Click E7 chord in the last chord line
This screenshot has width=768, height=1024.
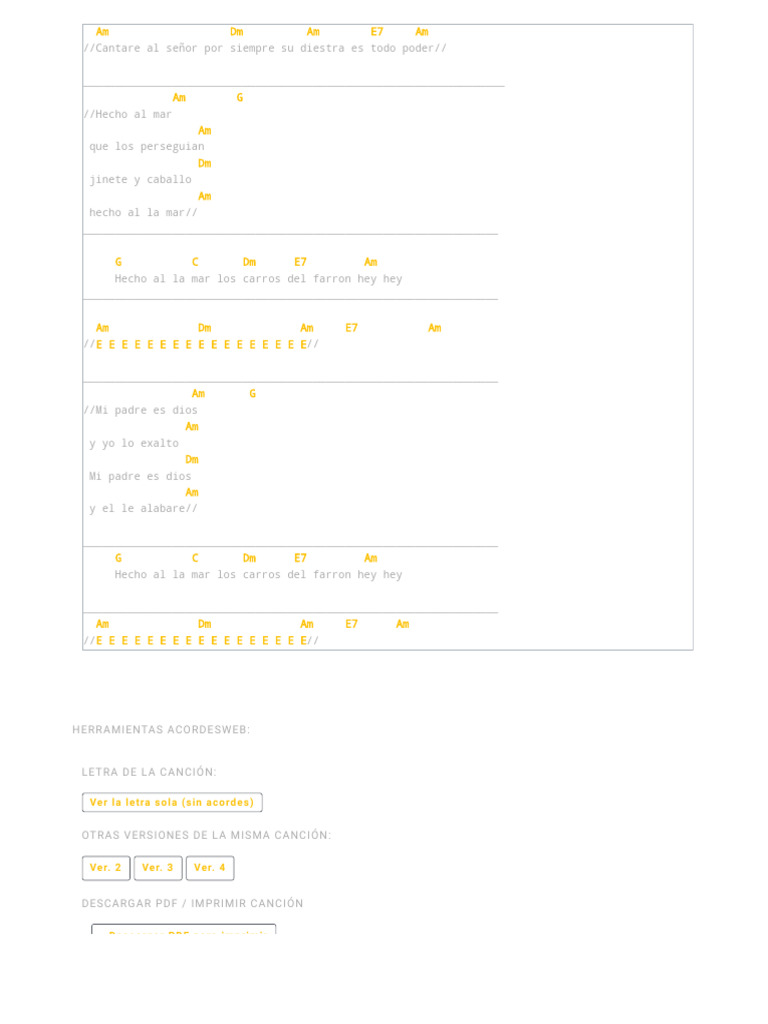pyautogui.click(x=352, y=624)
